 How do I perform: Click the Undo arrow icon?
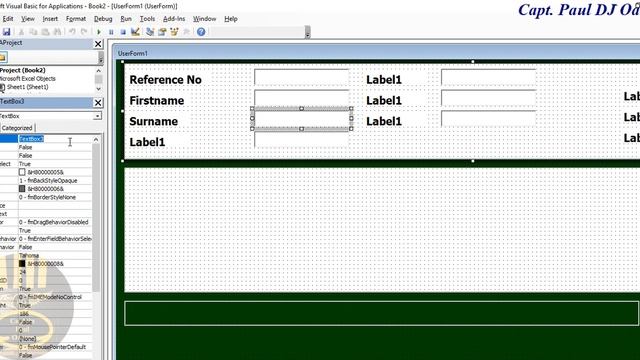click(x=72, y=32)
